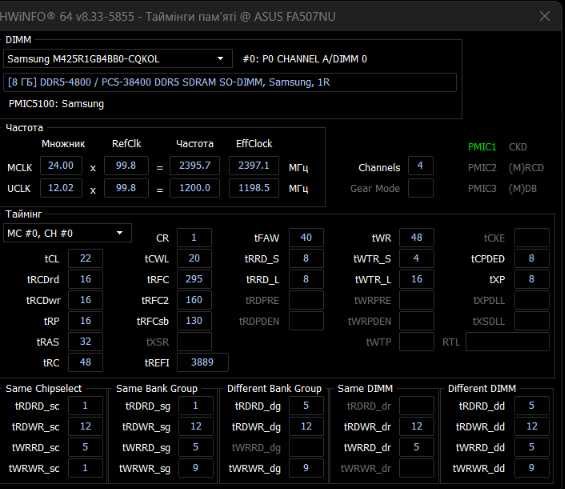Click the tRP value 16
Image resolution: width=565 pixels, height=489 pixels.
85,321
